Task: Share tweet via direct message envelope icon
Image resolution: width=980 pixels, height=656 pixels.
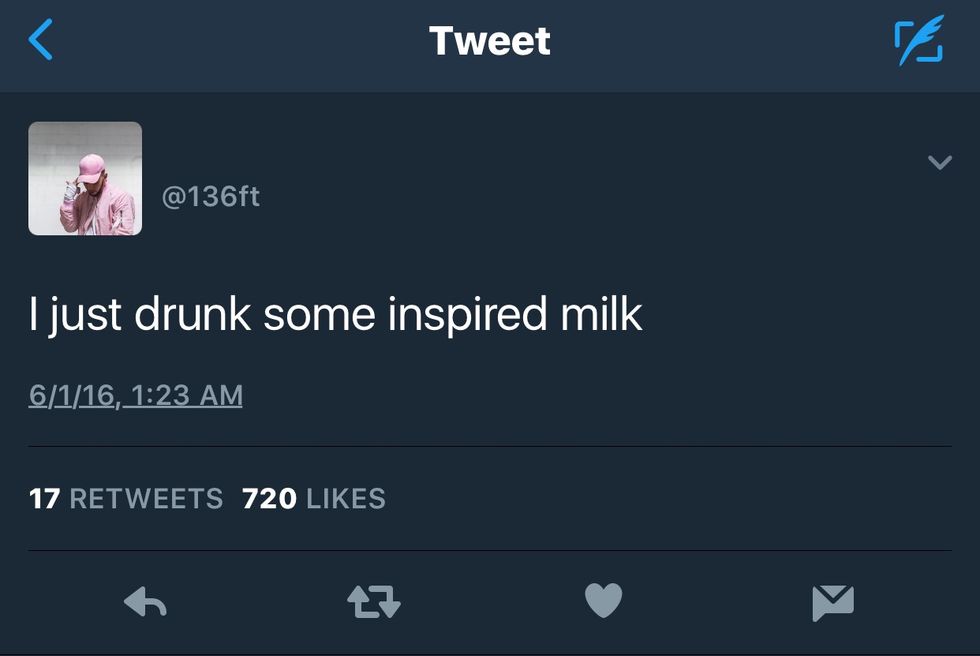Action: [x=833, y=601]
